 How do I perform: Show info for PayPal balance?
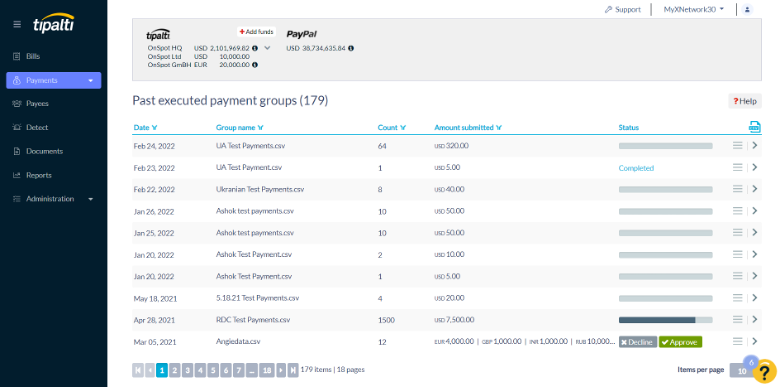pos(351,48)
